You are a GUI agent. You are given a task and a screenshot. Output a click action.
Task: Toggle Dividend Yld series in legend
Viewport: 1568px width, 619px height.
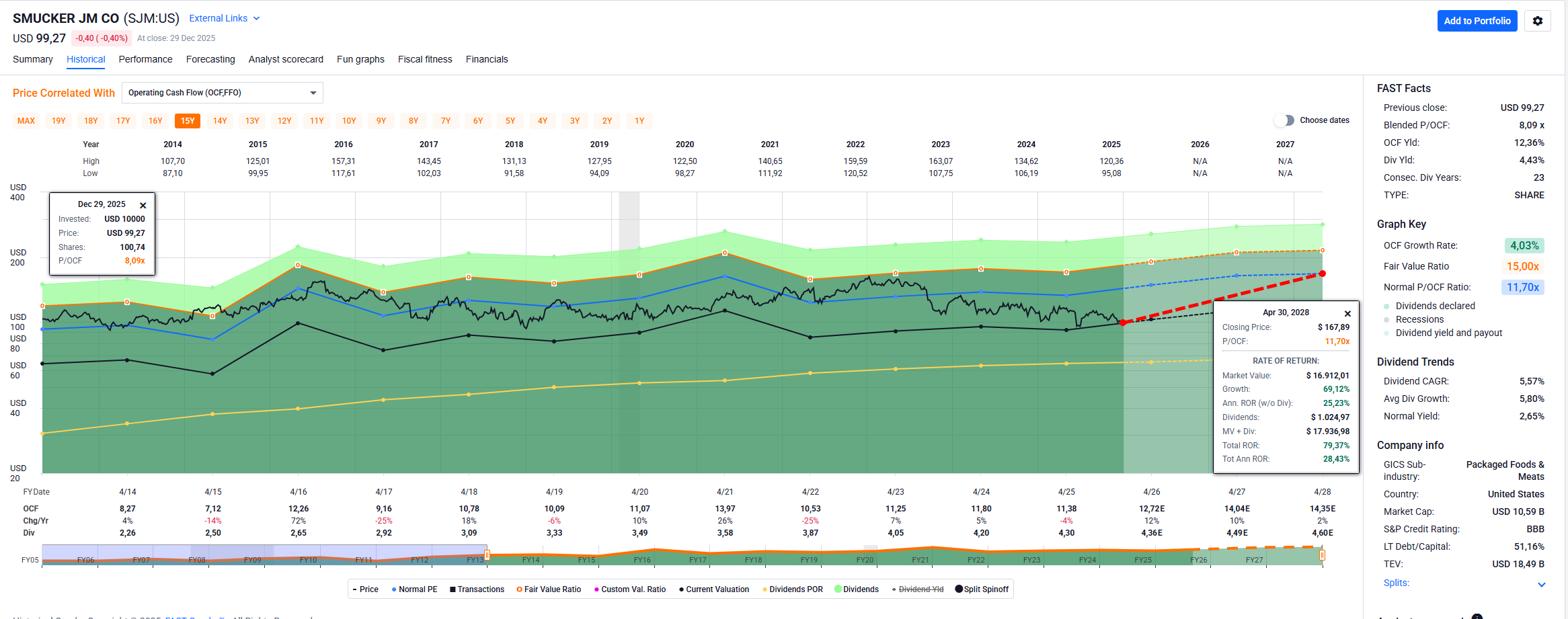point(920,589)
